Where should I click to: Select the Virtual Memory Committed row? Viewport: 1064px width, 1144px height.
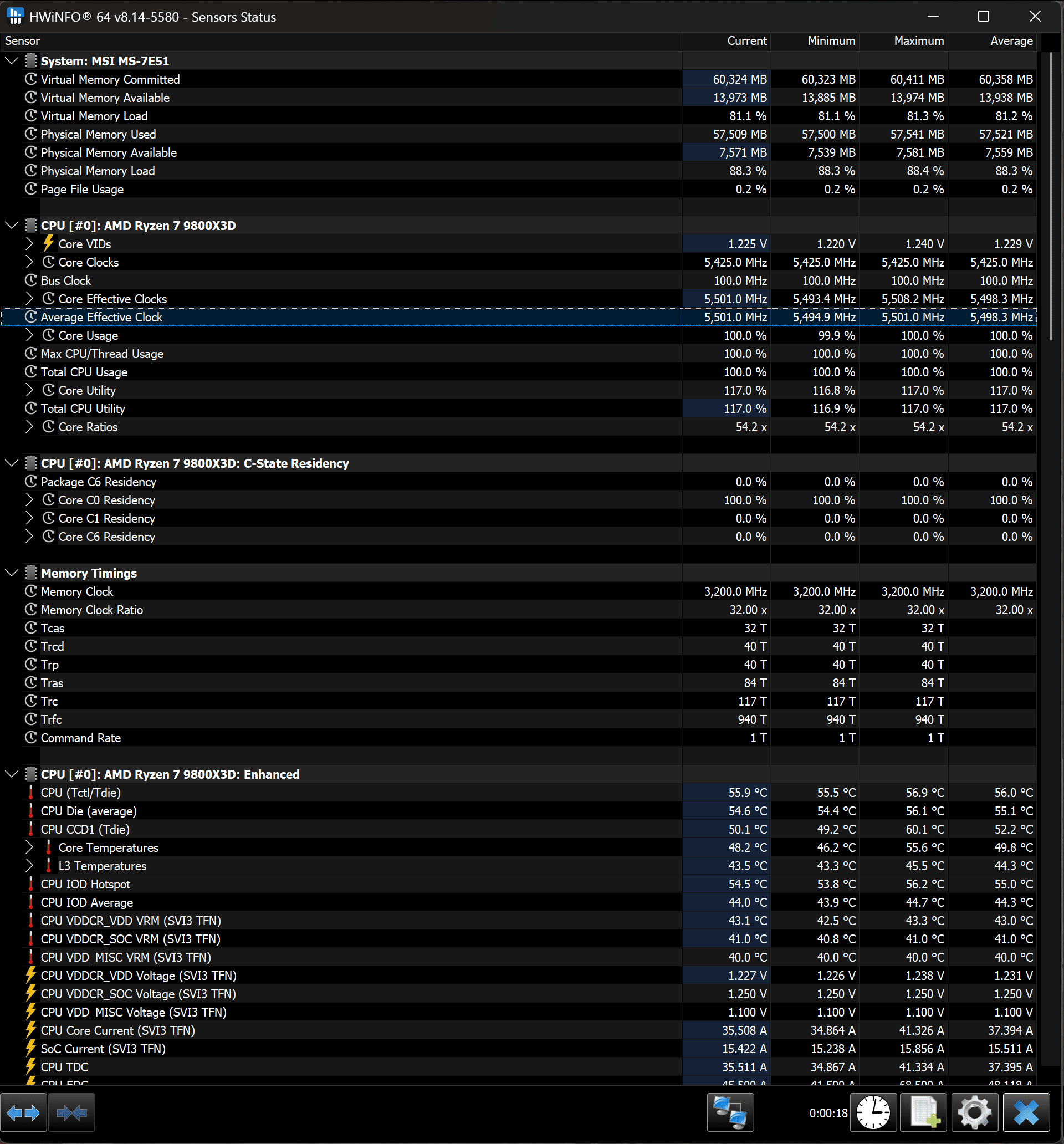point(519,79)
